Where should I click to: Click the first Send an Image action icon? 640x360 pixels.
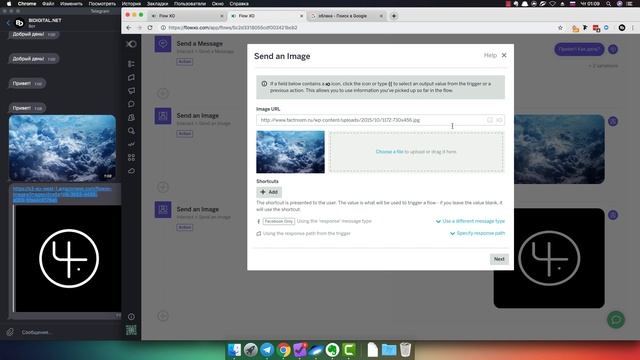click(x=163, y=116)
